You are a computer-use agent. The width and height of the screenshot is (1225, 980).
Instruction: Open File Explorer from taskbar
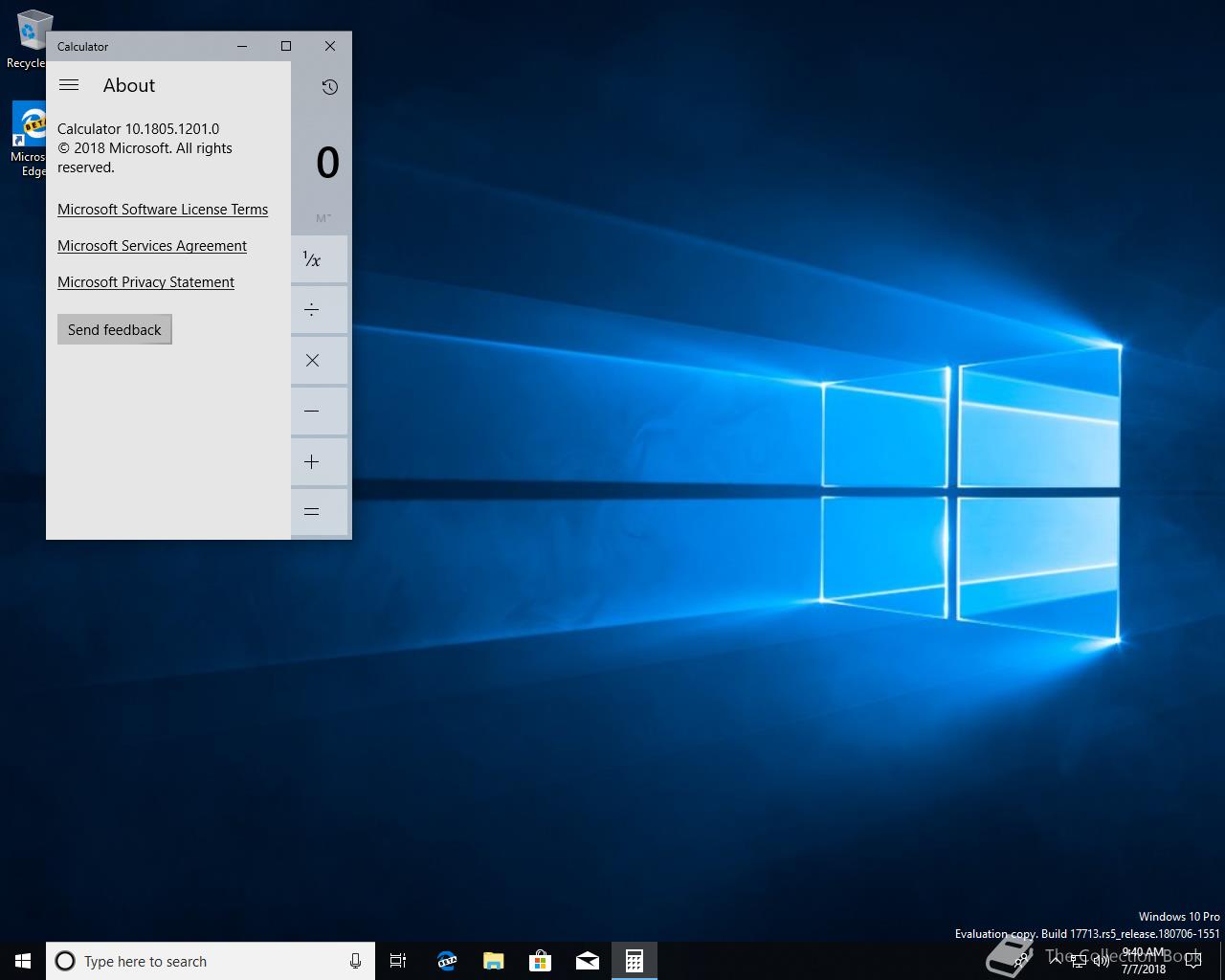493,961
